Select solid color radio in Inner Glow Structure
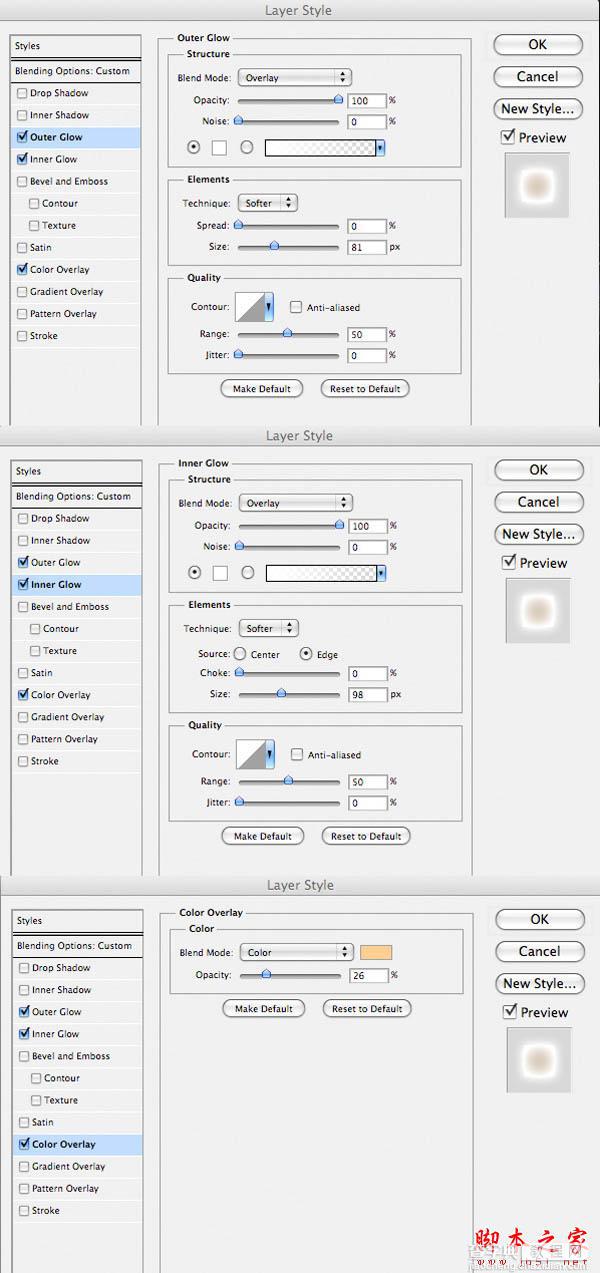Screen dimensions: 600x1273 195,573
